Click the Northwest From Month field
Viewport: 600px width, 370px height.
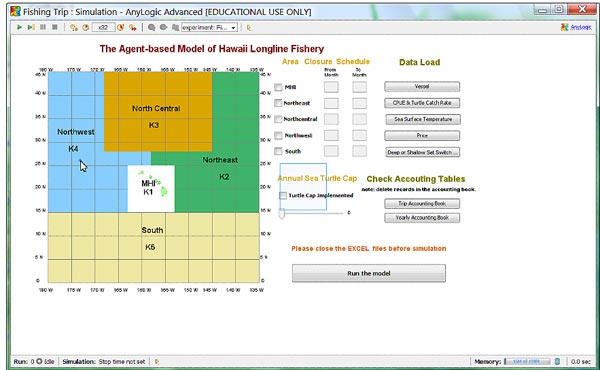(x=331, y=135)
